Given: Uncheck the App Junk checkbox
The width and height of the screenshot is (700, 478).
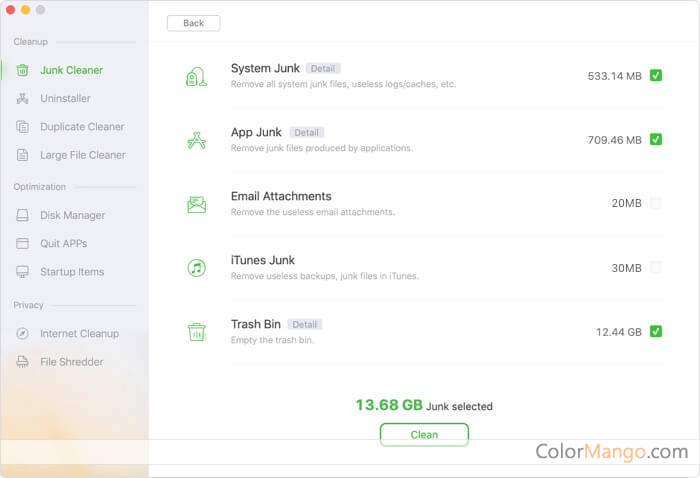Looking at the screenshot, I should [656, 139].
